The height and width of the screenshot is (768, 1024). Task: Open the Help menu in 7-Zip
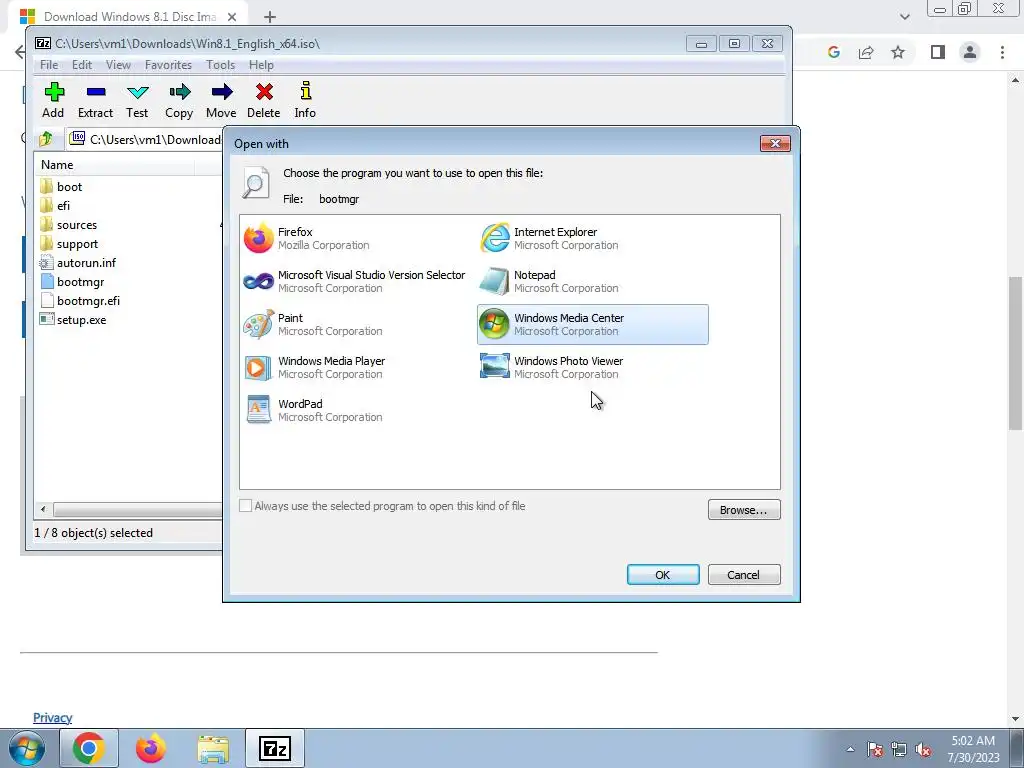point(261,65)
